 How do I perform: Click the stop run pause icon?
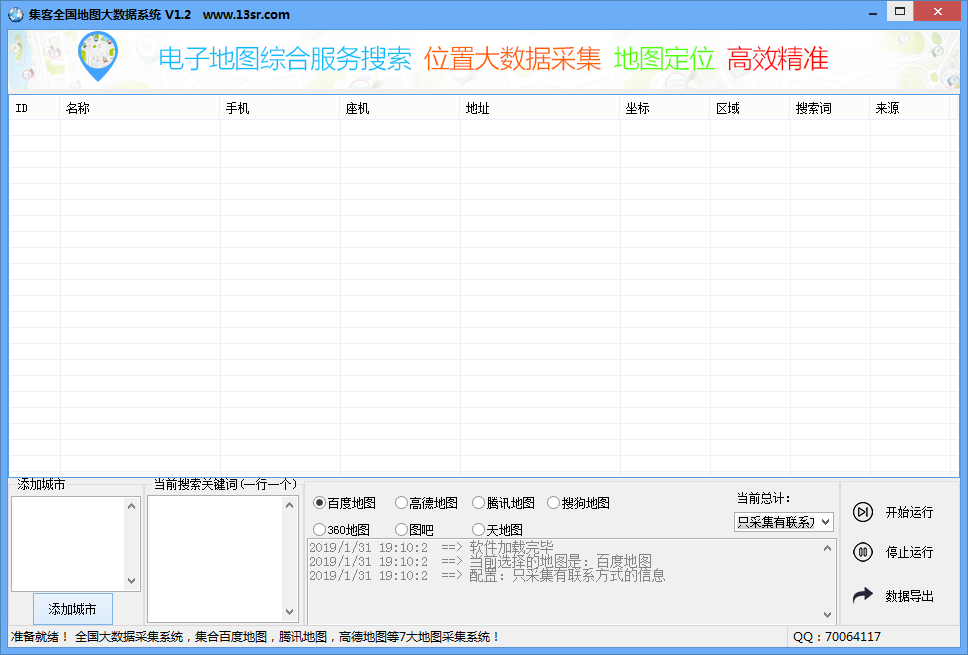pos(862,552)
